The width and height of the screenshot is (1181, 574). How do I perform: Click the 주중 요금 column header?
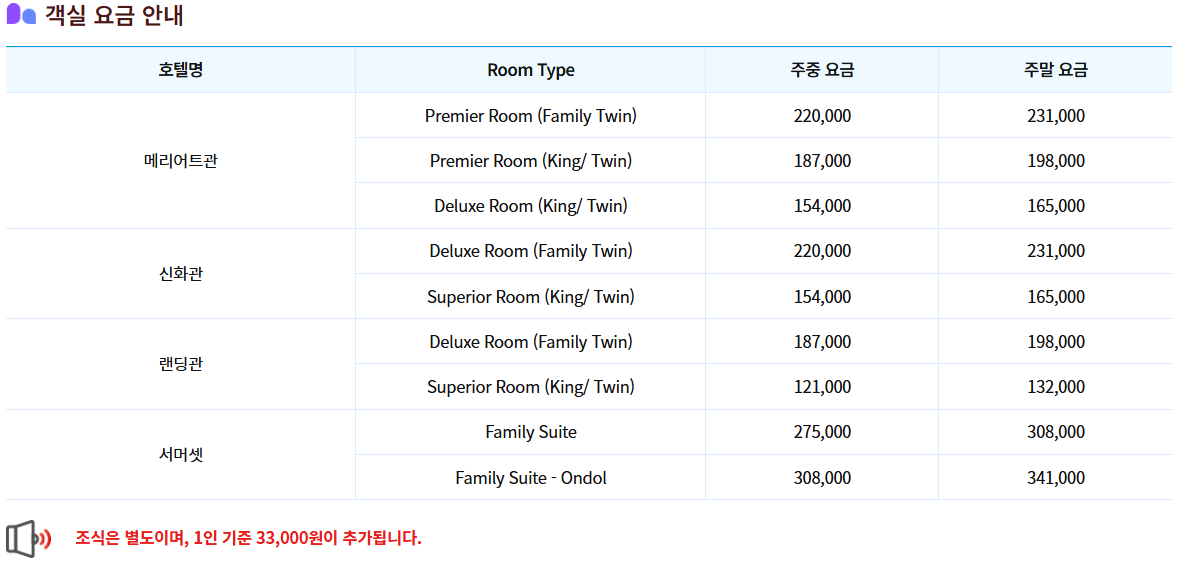tap(822, 70)
